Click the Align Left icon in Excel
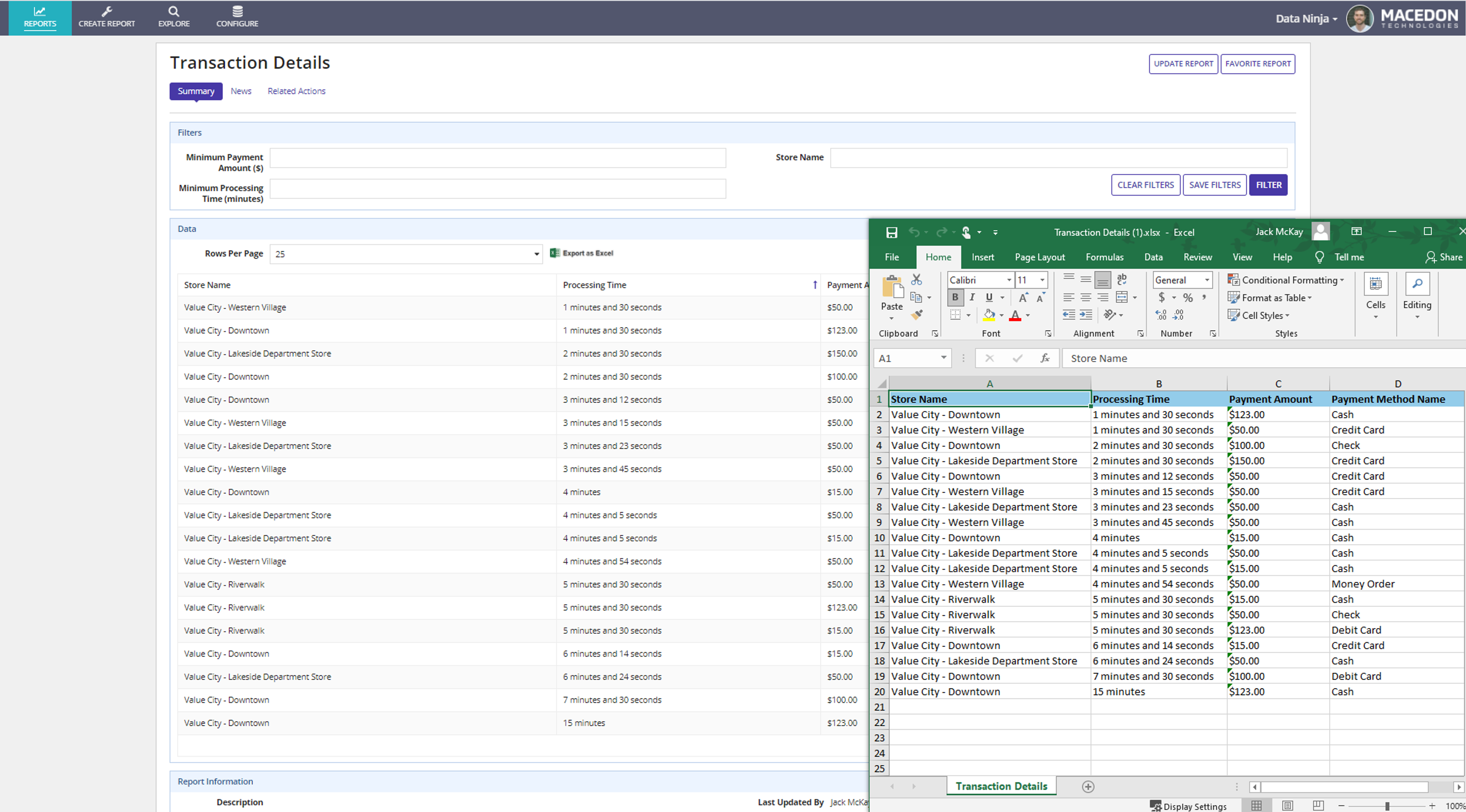The image size is (1466, 812). [x=1069, y=297]
